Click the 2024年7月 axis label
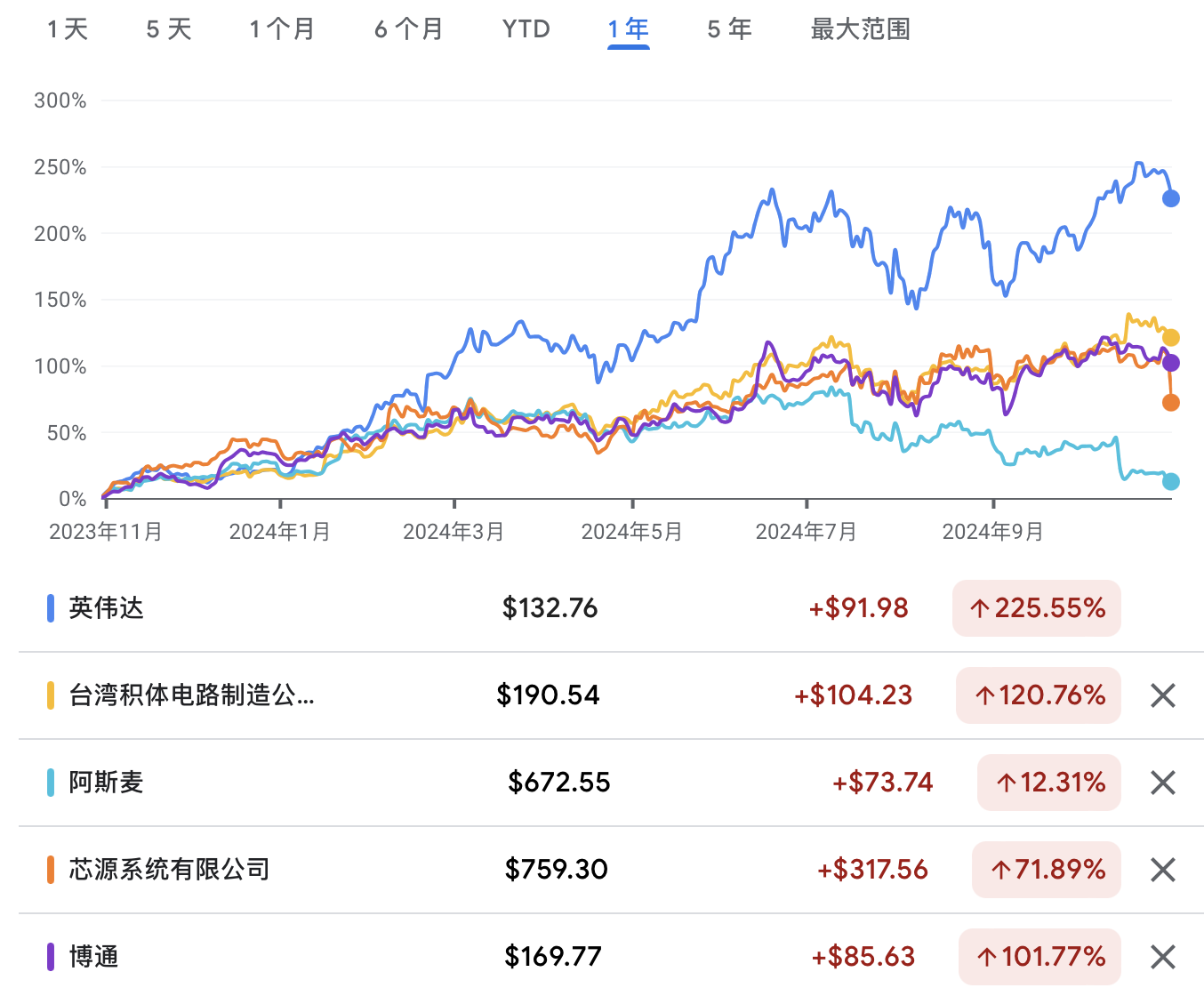 [x=807, y=532]
